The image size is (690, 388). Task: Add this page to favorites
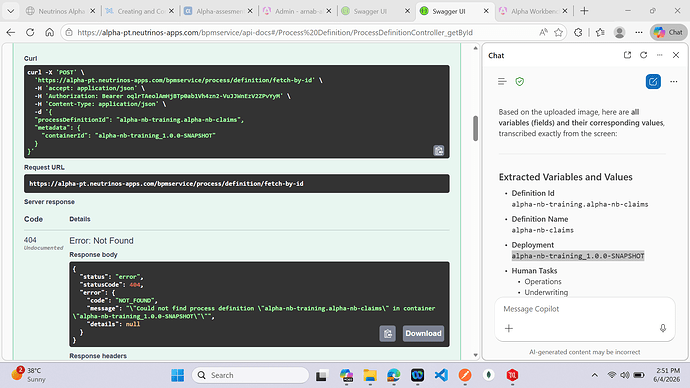tap(558, 32)
